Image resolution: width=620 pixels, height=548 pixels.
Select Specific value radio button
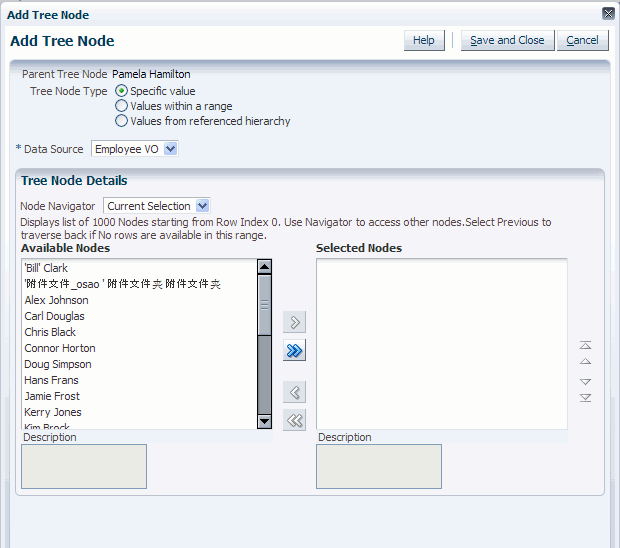tap(121, 91)
